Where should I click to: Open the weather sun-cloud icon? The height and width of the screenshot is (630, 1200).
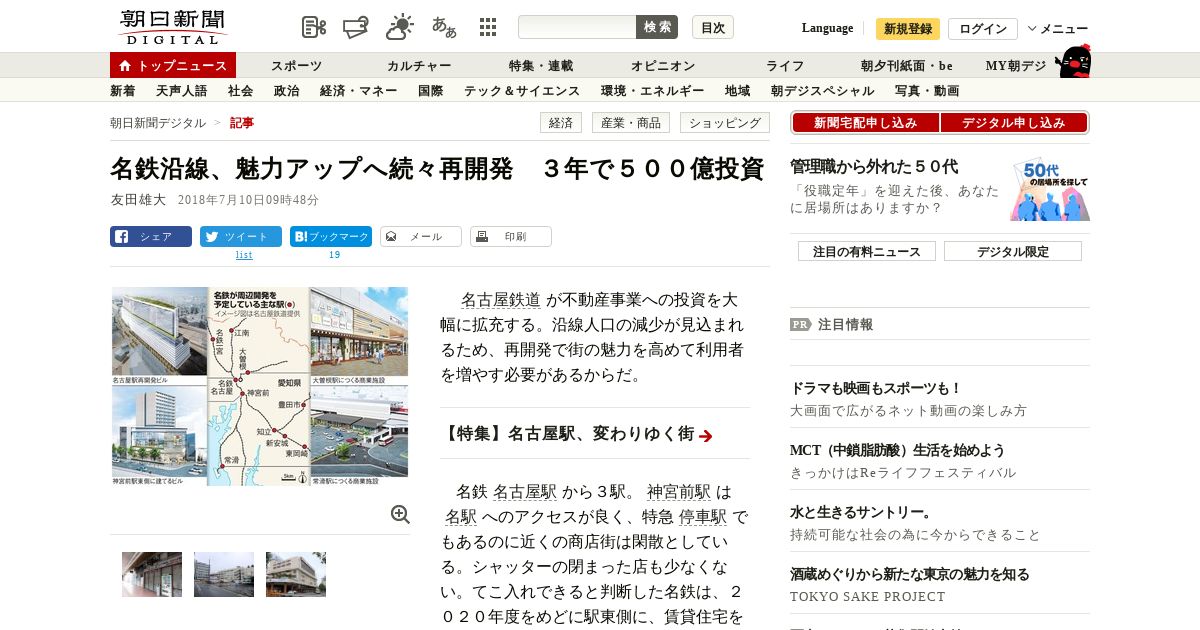pyautogui.click(x=400, y=27)
